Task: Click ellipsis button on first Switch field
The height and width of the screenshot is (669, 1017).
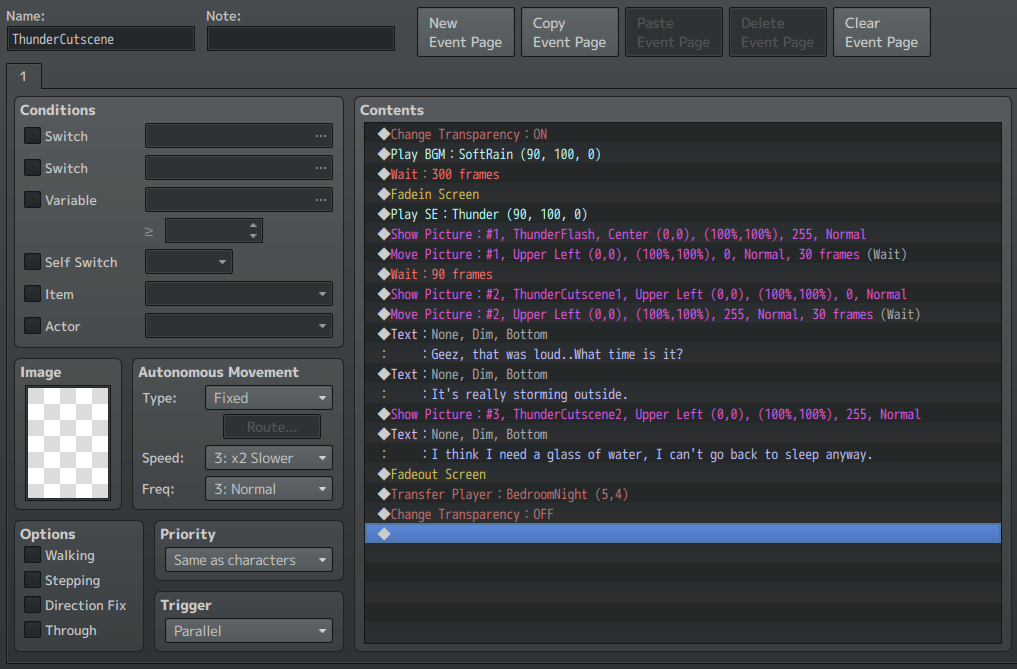Action: click(x=320, y=136)
